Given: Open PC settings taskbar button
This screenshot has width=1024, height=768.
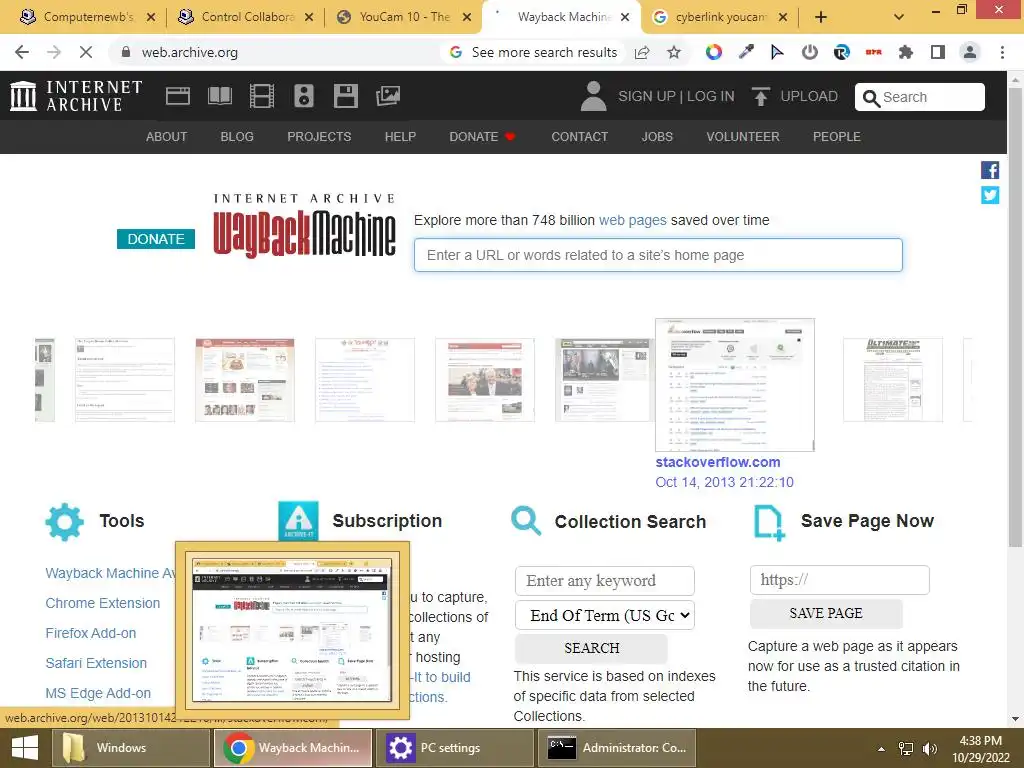Looking at the screenshot, I should pyautogui.click(x=455, y=748).
